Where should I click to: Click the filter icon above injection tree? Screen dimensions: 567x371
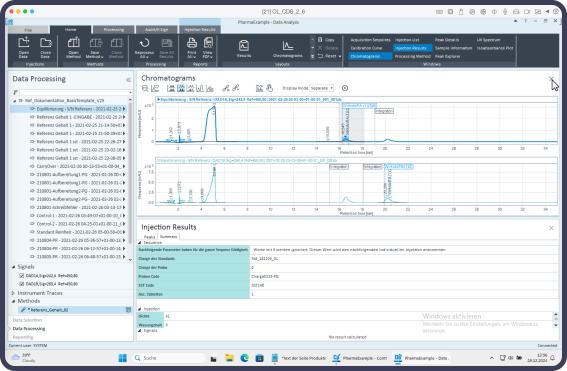(15, 93)
